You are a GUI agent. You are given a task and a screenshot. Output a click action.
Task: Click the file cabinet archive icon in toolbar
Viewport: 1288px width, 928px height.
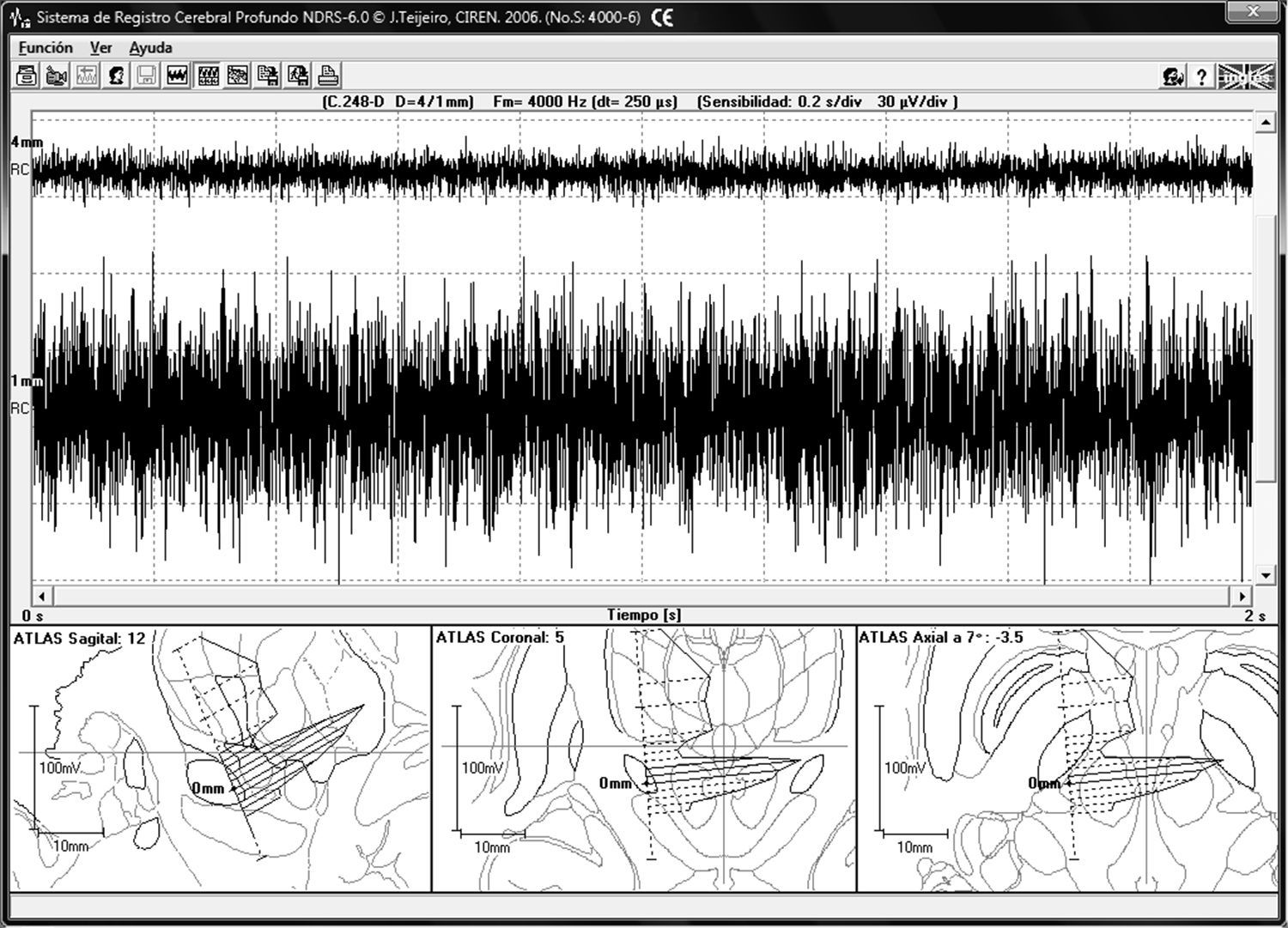pyautogui.click(x=27, y=76)
